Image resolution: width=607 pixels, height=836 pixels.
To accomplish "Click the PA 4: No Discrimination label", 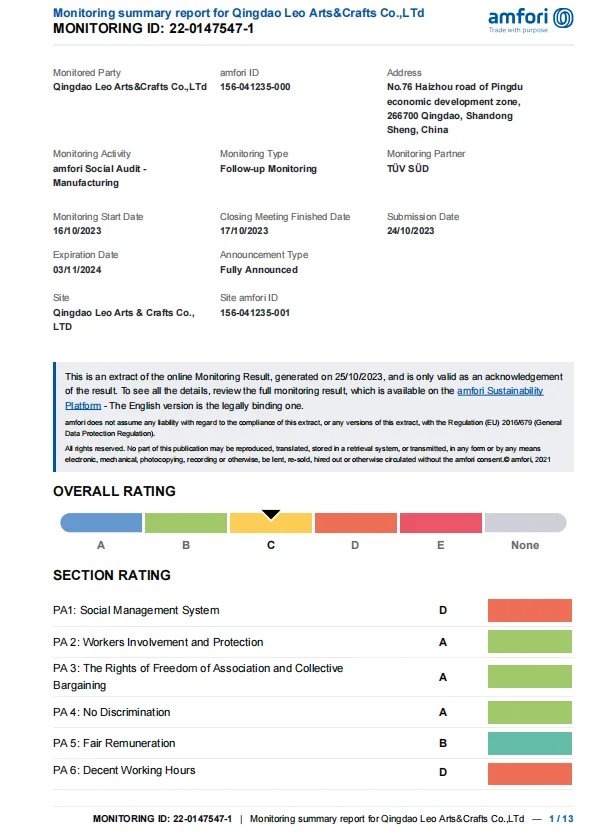I will pos(111,712).
